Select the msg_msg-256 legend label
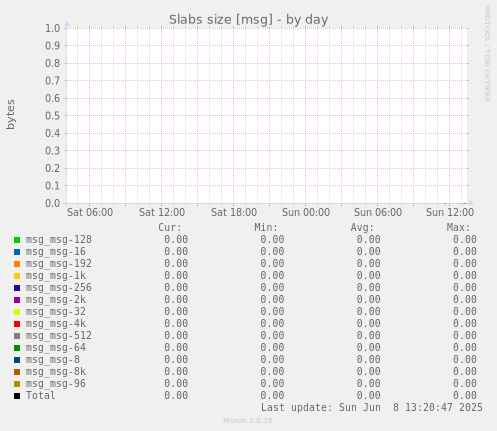 tap(59, 288)
